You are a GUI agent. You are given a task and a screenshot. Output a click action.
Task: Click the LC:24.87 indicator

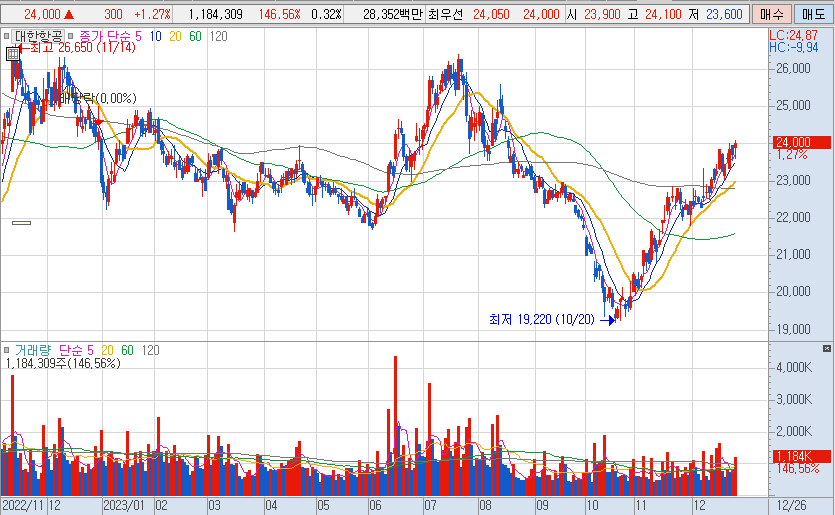793,36
